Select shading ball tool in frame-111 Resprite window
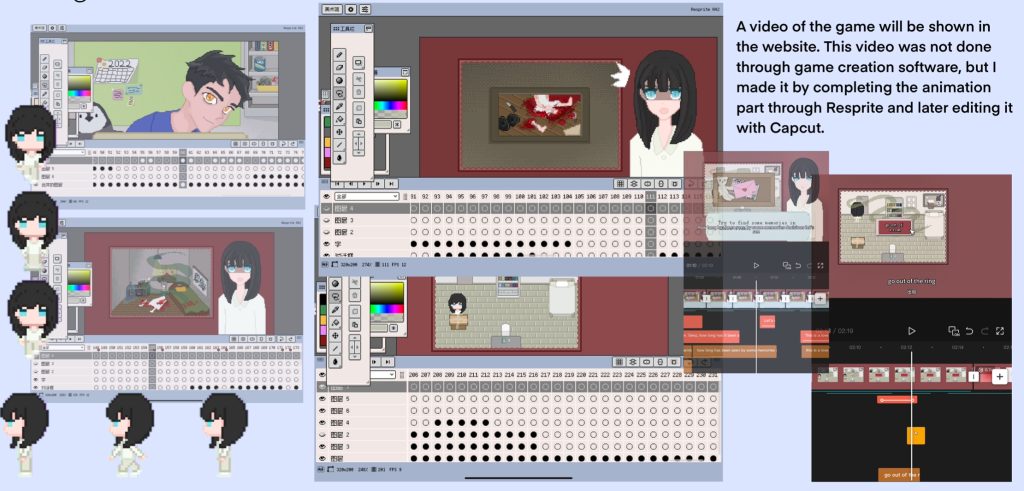This screenshot has width=1024, height=491. point(340,80)
